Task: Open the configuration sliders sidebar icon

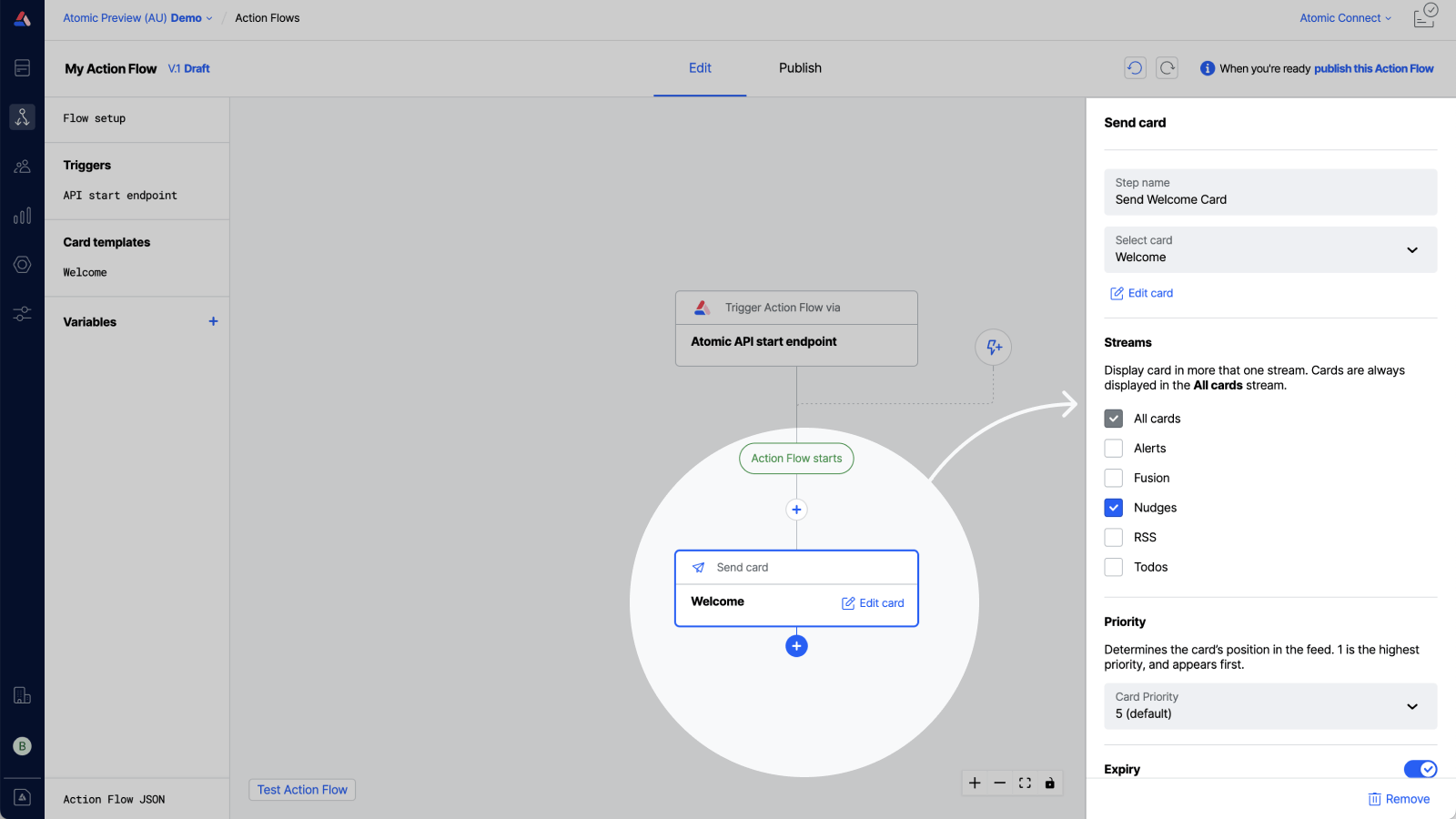Action: click(22, 314)
